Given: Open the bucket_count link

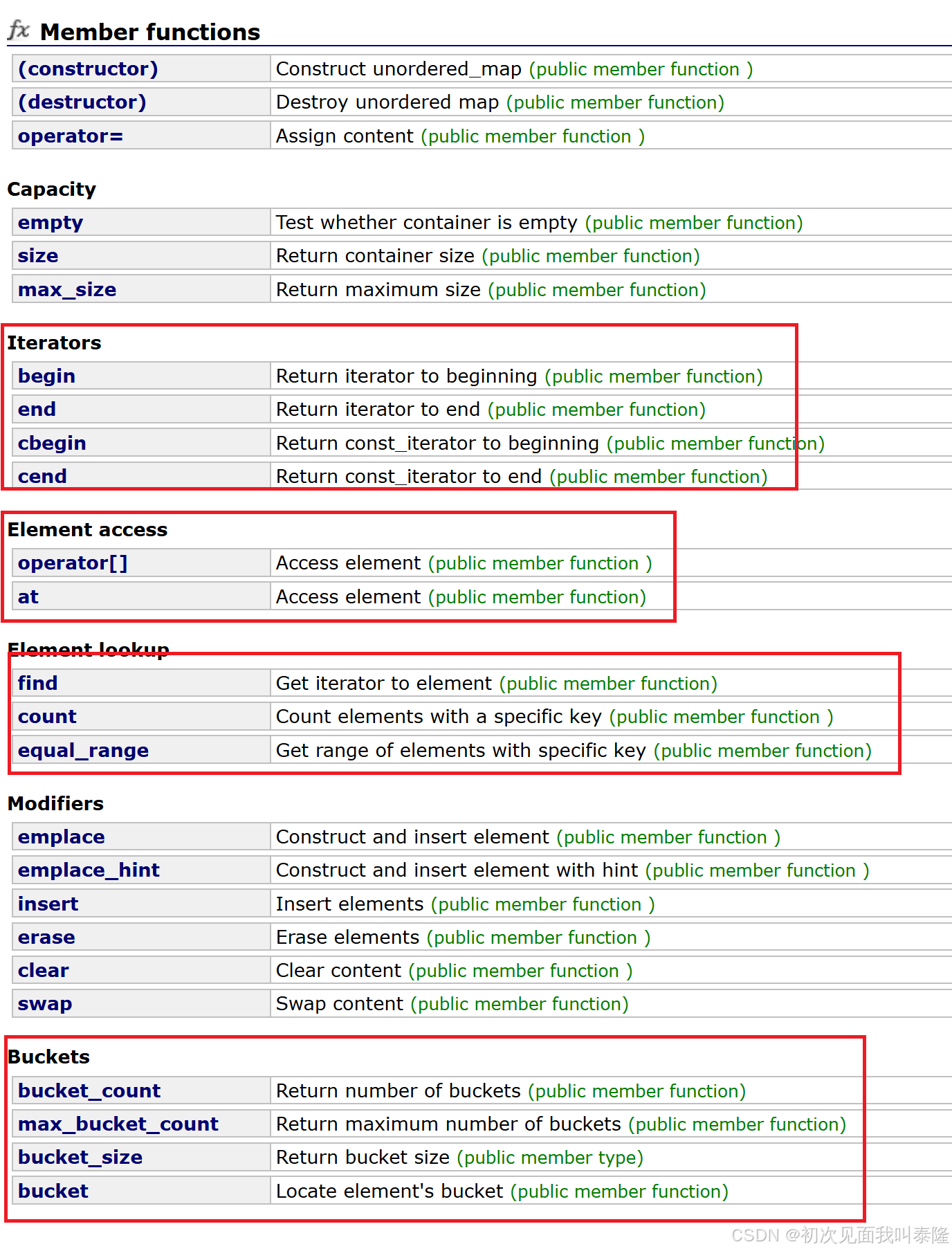Looking at the screenshot, I should tap(89, 1091).
